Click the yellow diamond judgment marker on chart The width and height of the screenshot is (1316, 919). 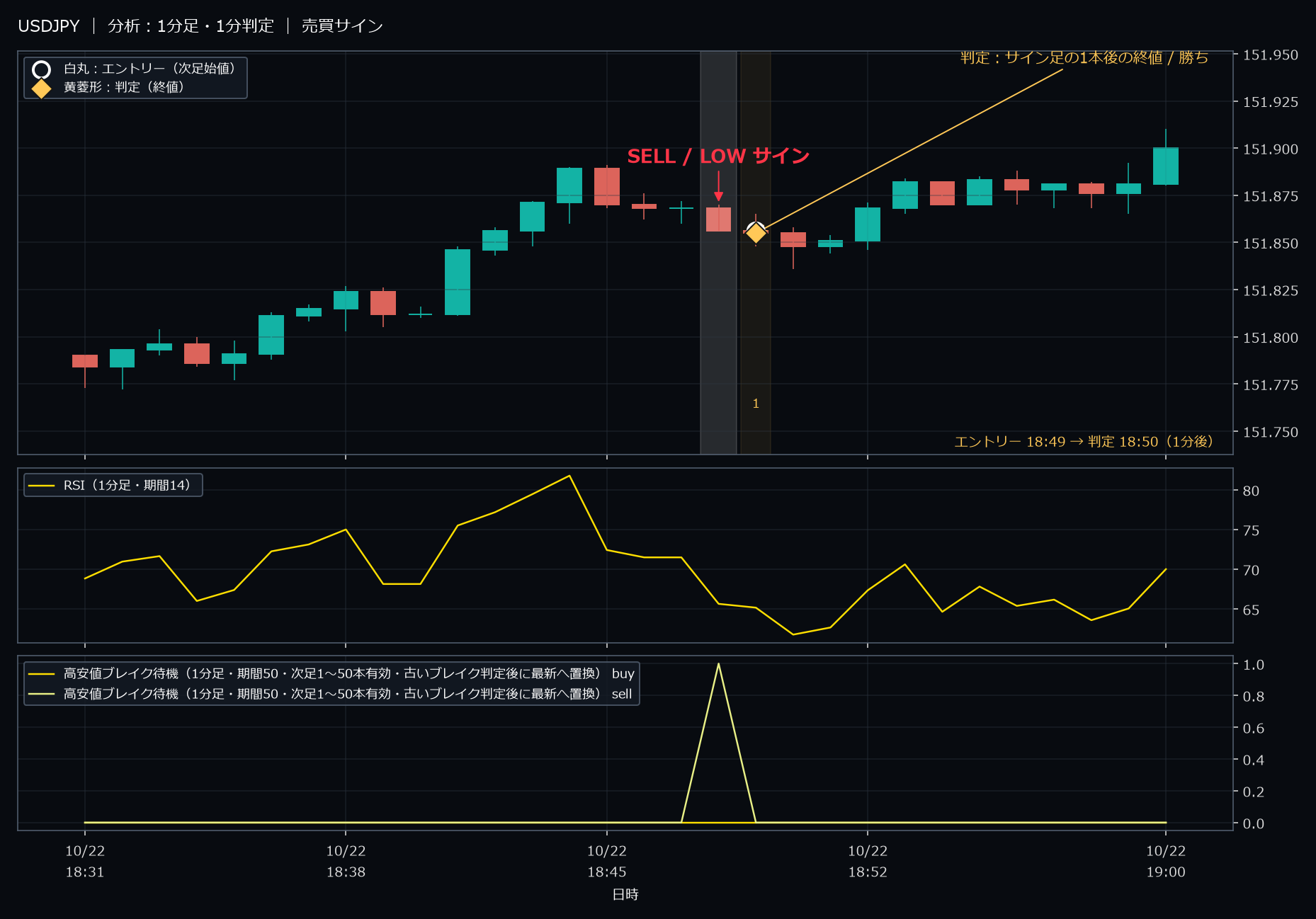[x=756, y=232]
